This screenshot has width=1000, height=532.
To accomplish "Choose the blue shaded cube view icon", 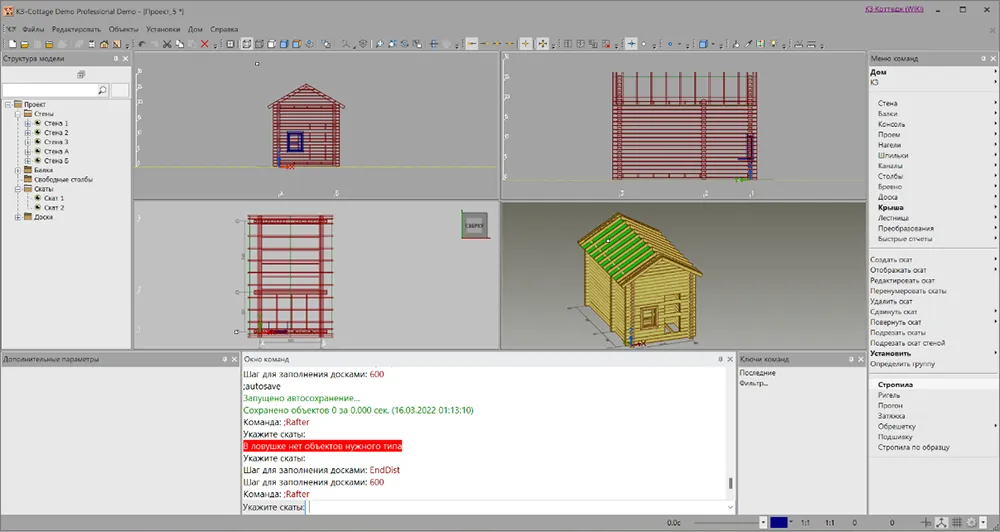I will 284,44.
